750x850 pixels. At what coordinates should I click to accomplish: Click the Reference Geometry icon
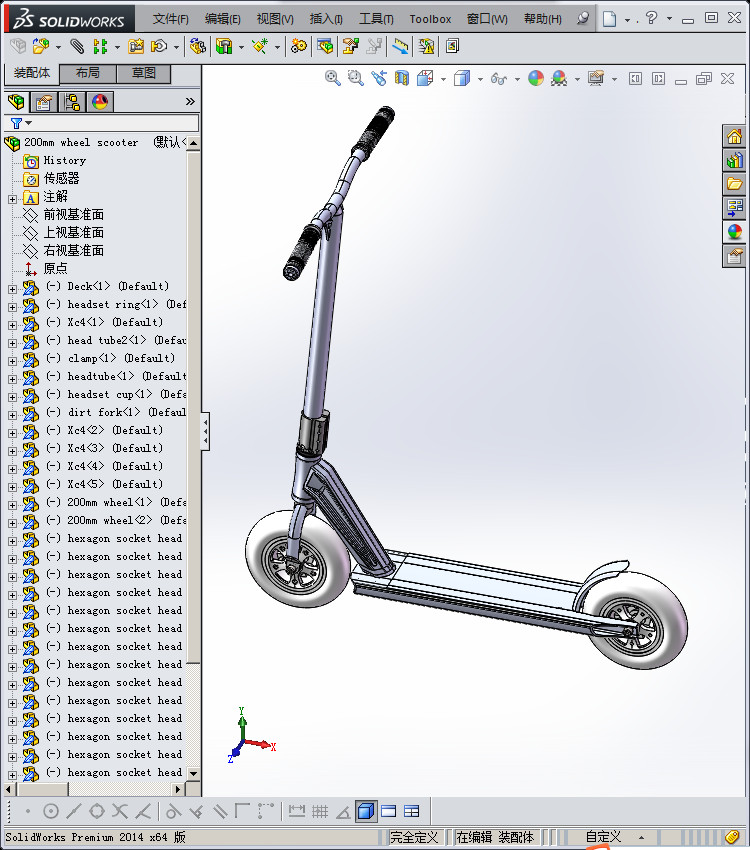tap(260, 47)
